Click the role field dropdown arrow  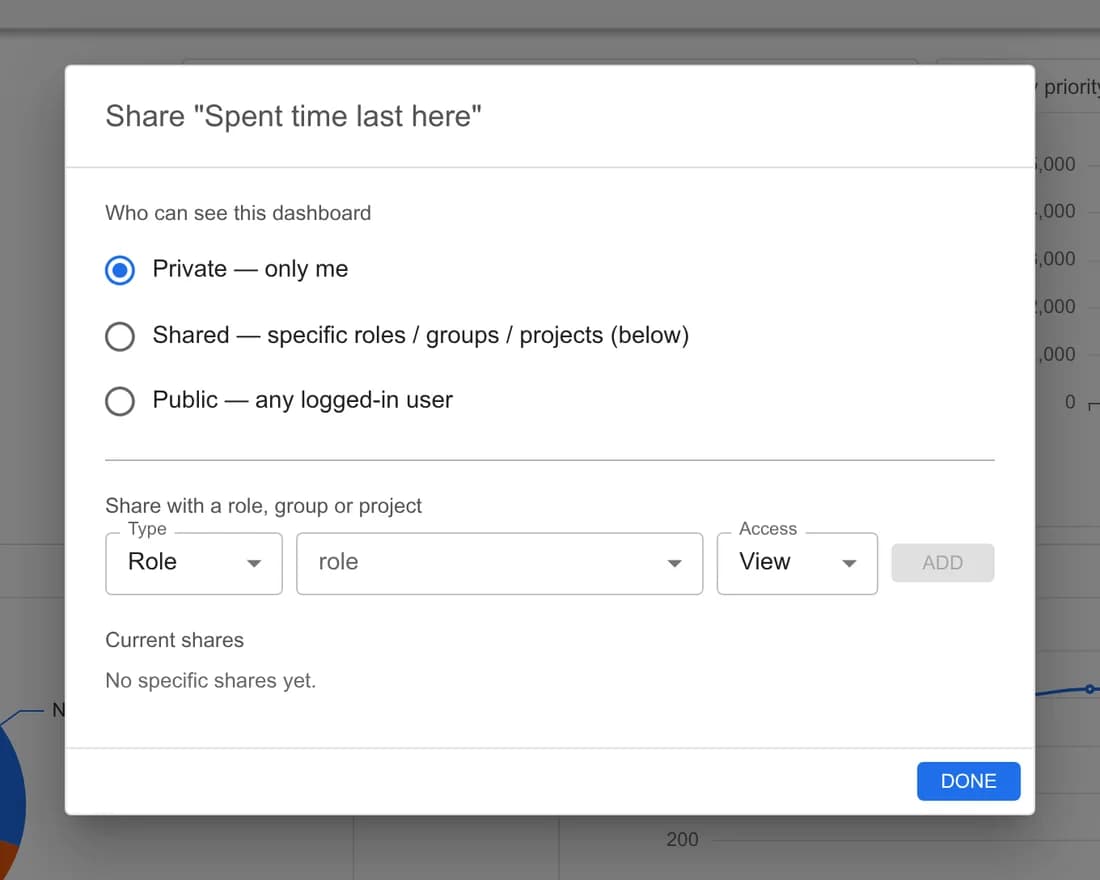[674, 564]
